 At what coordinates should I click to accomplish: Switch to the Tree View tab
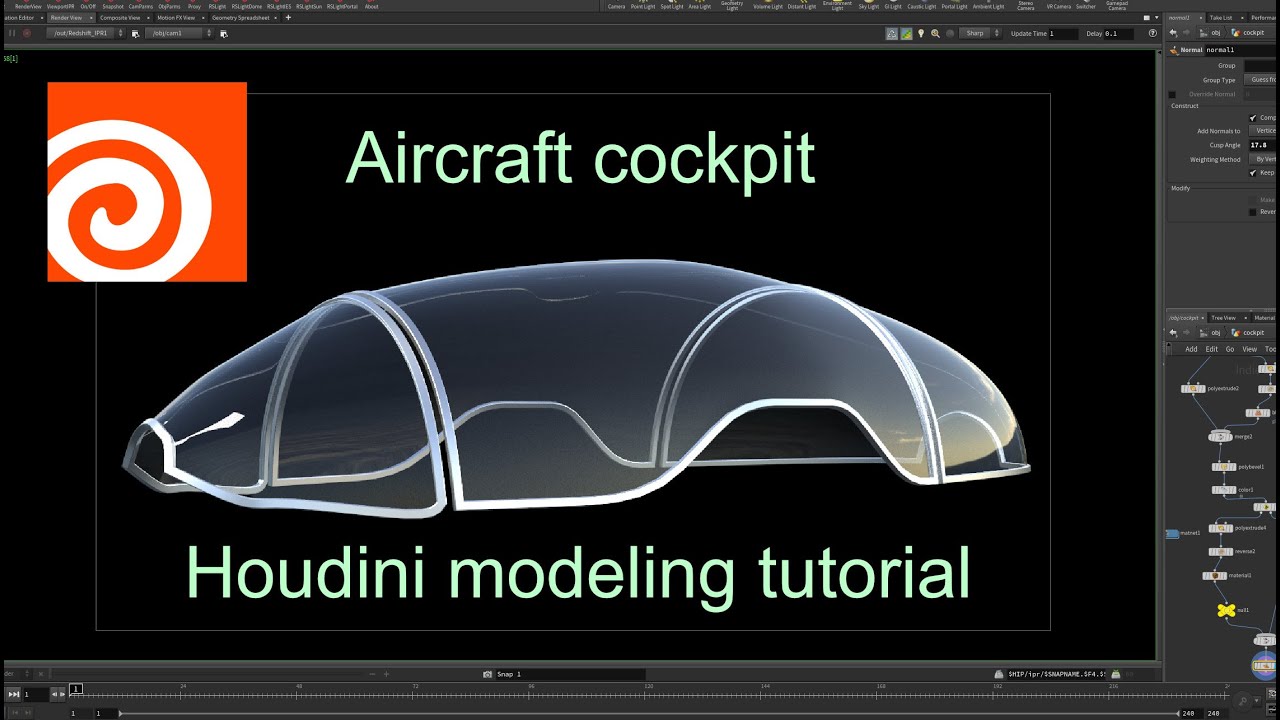click(x=1224, y=318)
